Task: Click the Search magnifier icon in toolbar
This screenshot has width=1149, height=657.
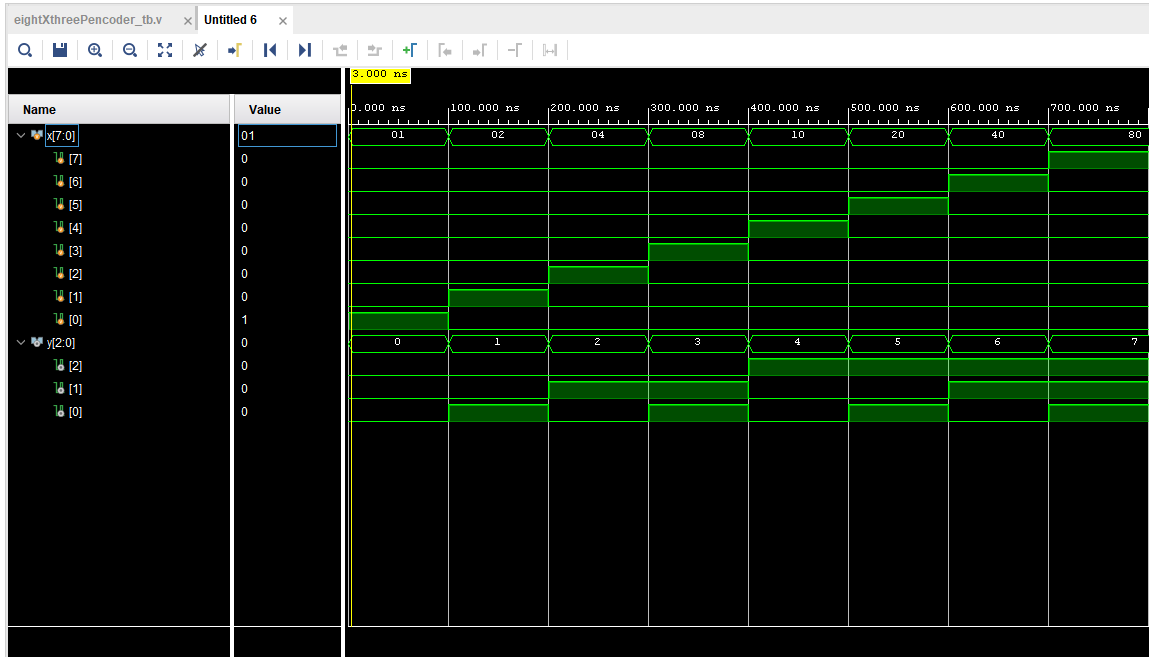Action: pyautogui.click(x=25, y=50)
